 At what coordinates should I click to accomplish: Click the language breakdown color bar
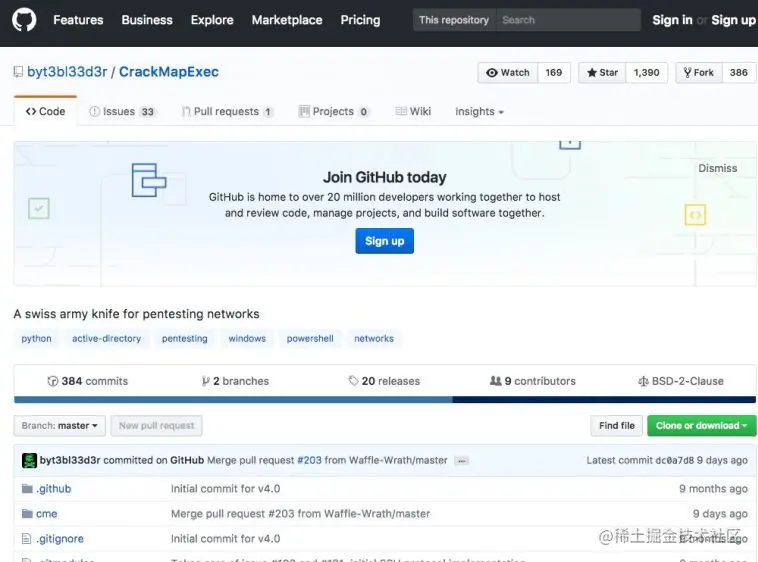point(385,400)
